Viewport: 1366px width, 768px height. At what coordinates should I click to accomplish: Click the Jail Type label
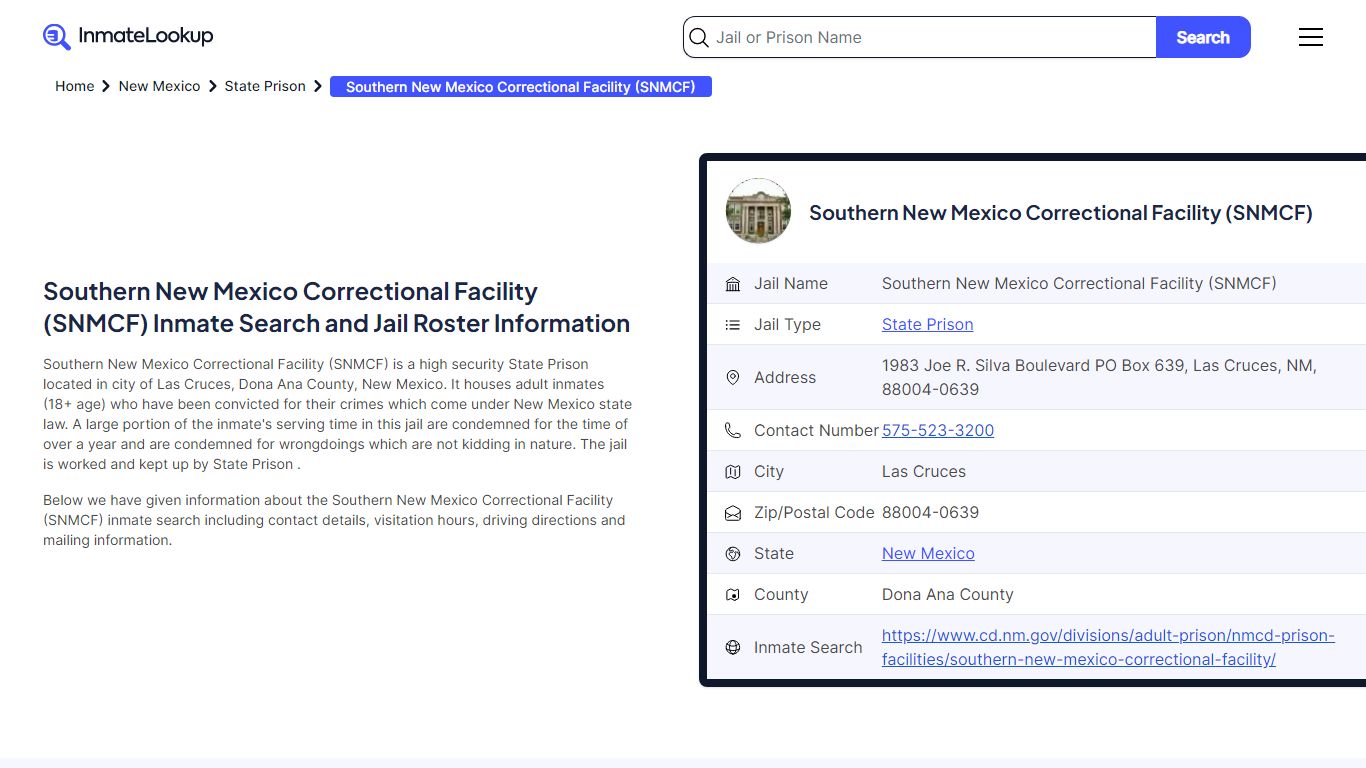click(x=787, y=324)
